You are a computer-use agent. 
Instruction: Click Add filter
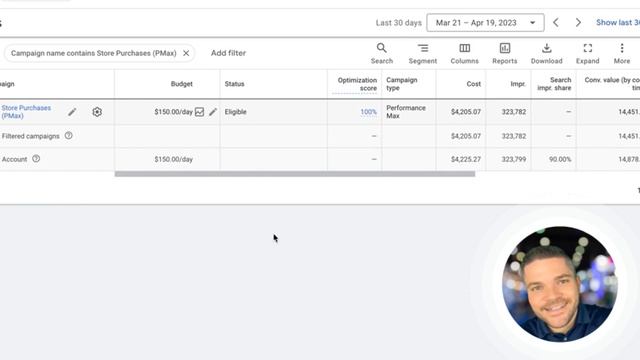point(228,53)
